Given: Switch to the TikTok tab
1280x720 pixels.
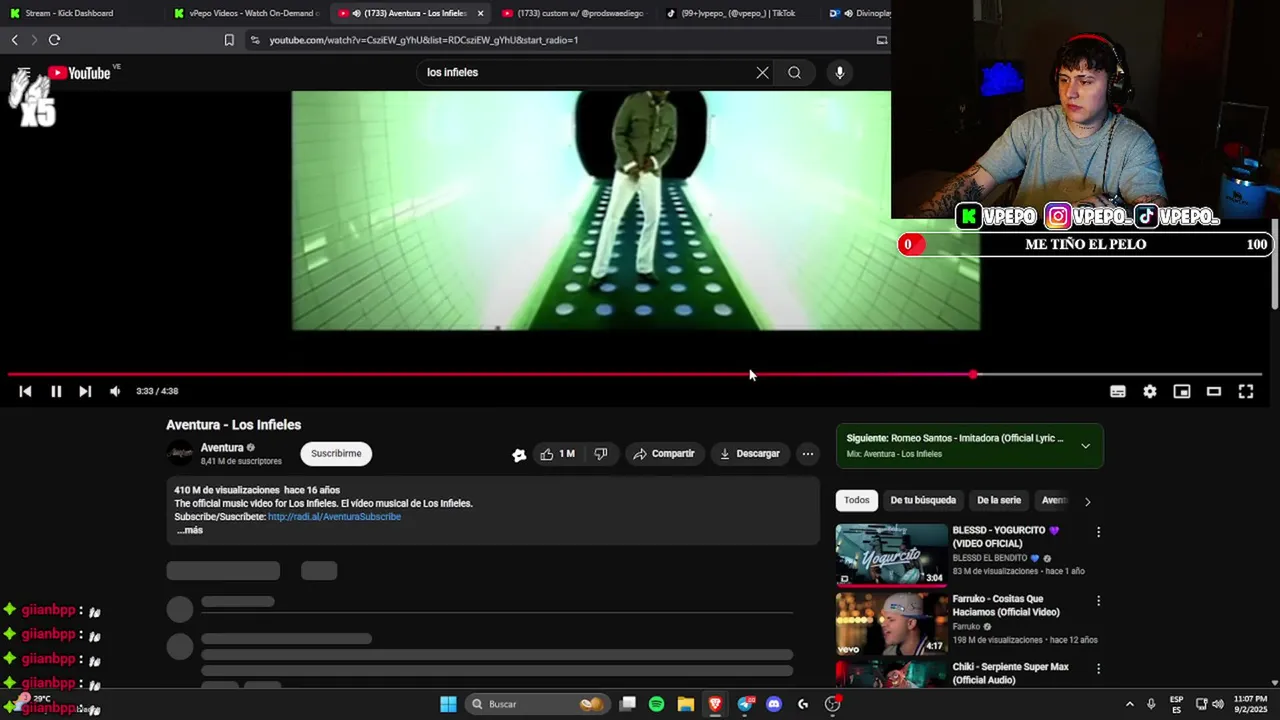Looking at the screenshot, I should coord(740,13).
